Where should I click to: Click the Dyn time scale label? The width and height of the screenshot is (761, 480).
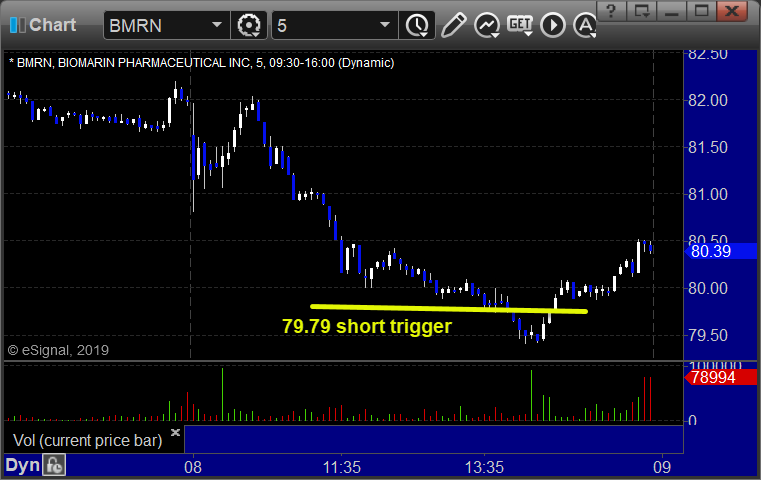[x=22, y=465]
